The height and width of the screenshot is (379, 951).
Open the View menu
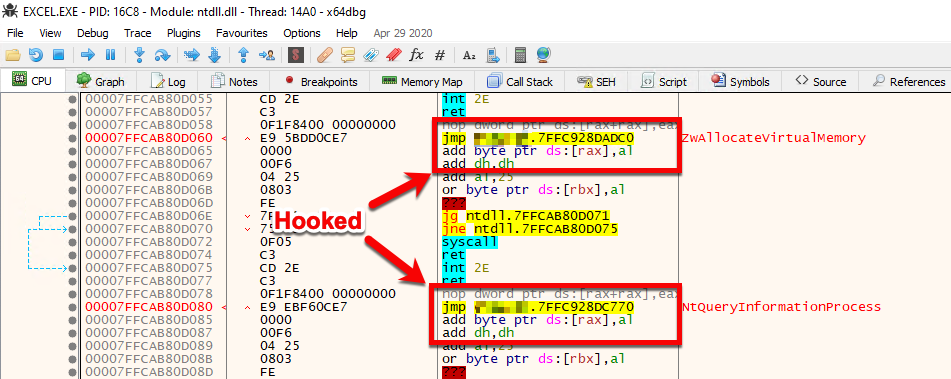[50, 33]
